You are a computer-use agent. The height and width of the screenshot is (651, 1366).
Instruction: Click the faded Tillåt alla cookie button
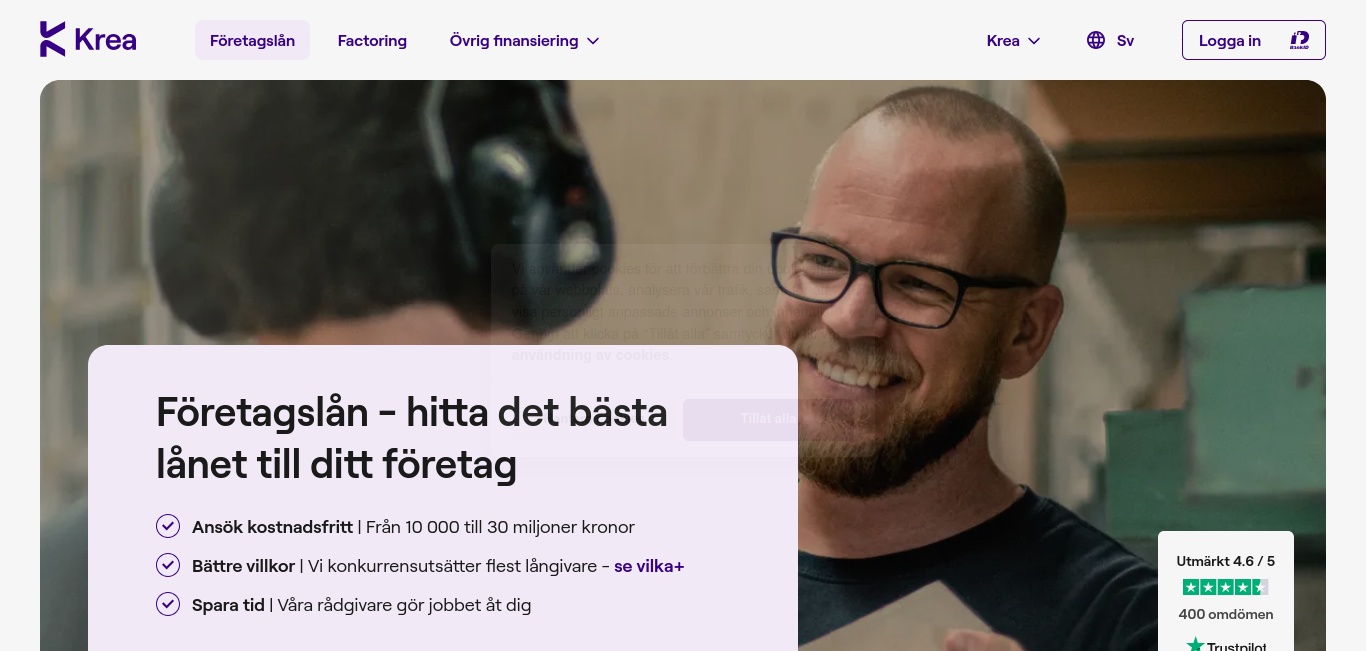click(769, 419)
